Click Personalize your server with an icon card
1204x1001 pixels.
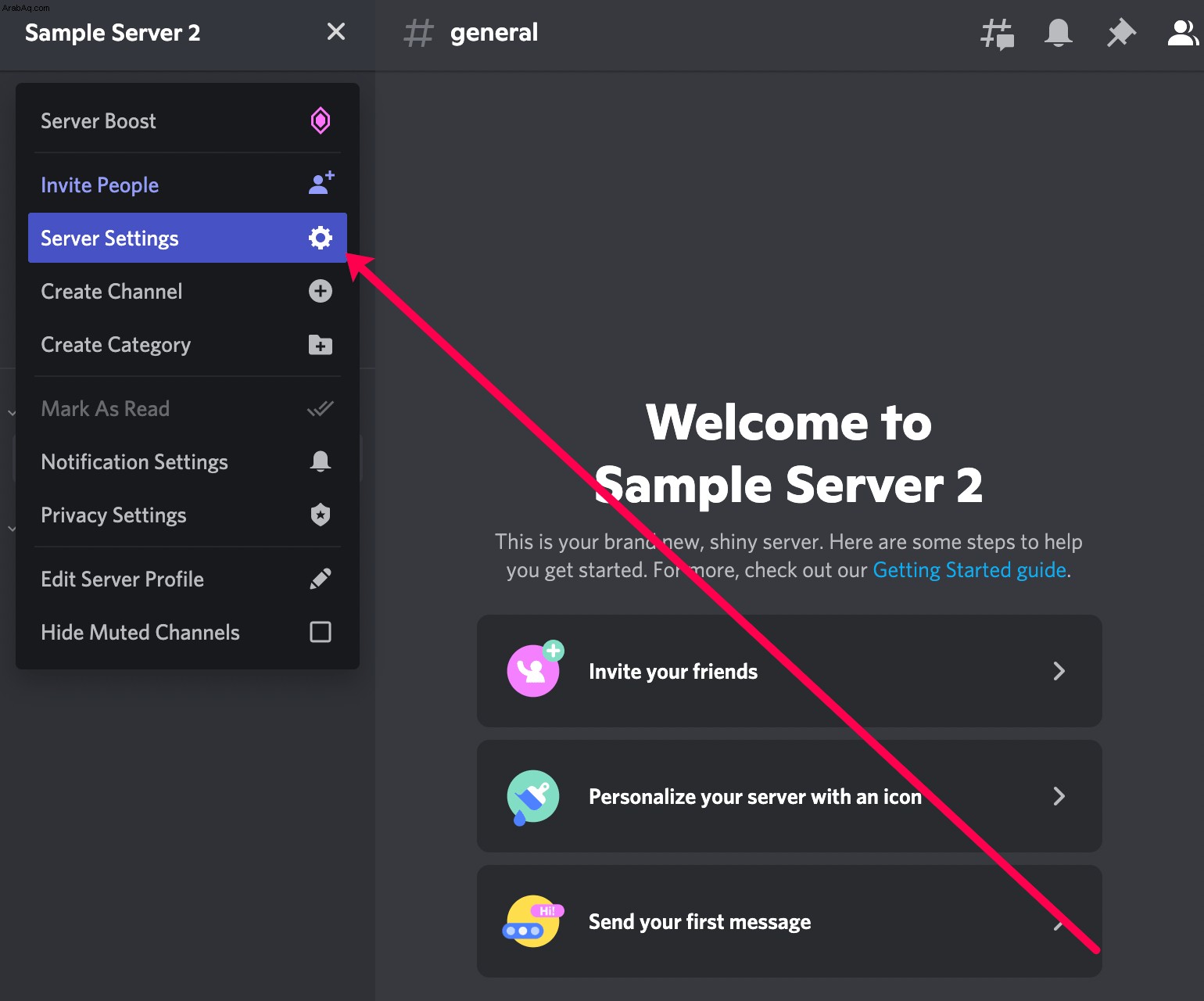(x=790, y=796)
